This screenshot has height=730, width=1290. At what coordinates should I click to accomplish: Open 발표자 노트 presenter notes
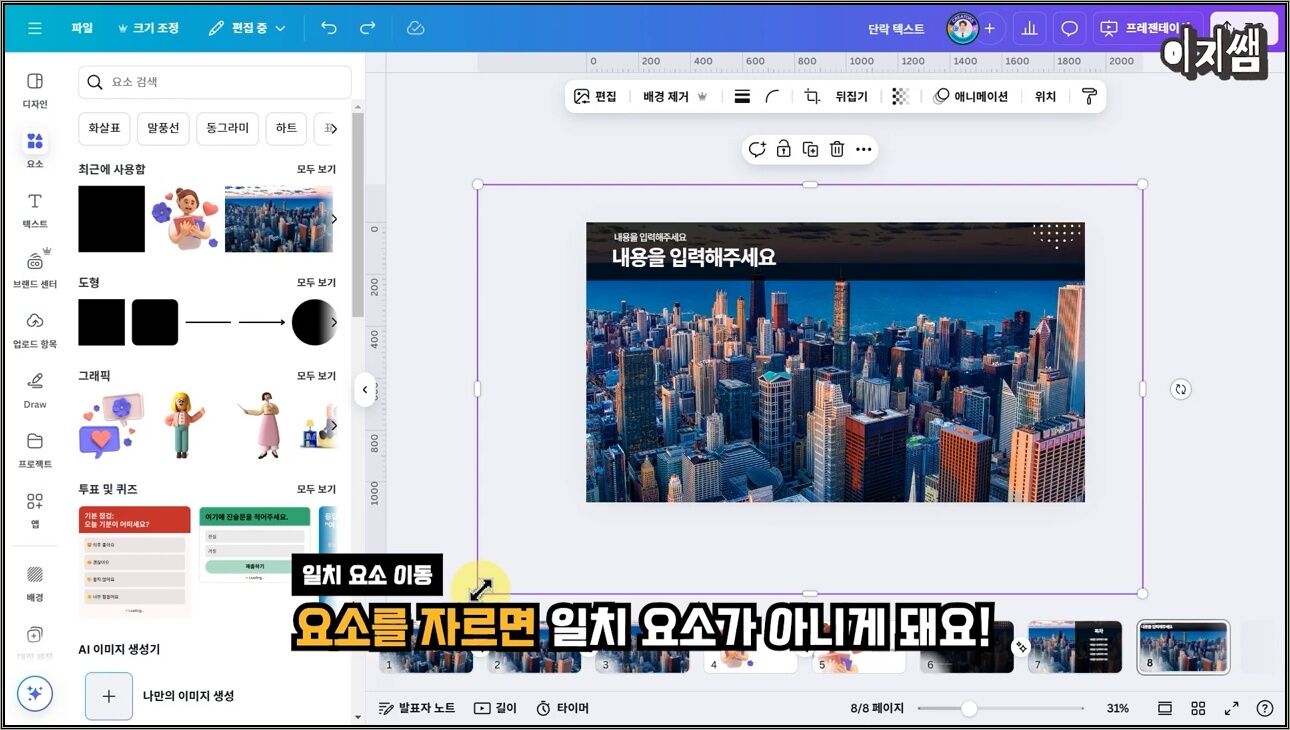417,708
